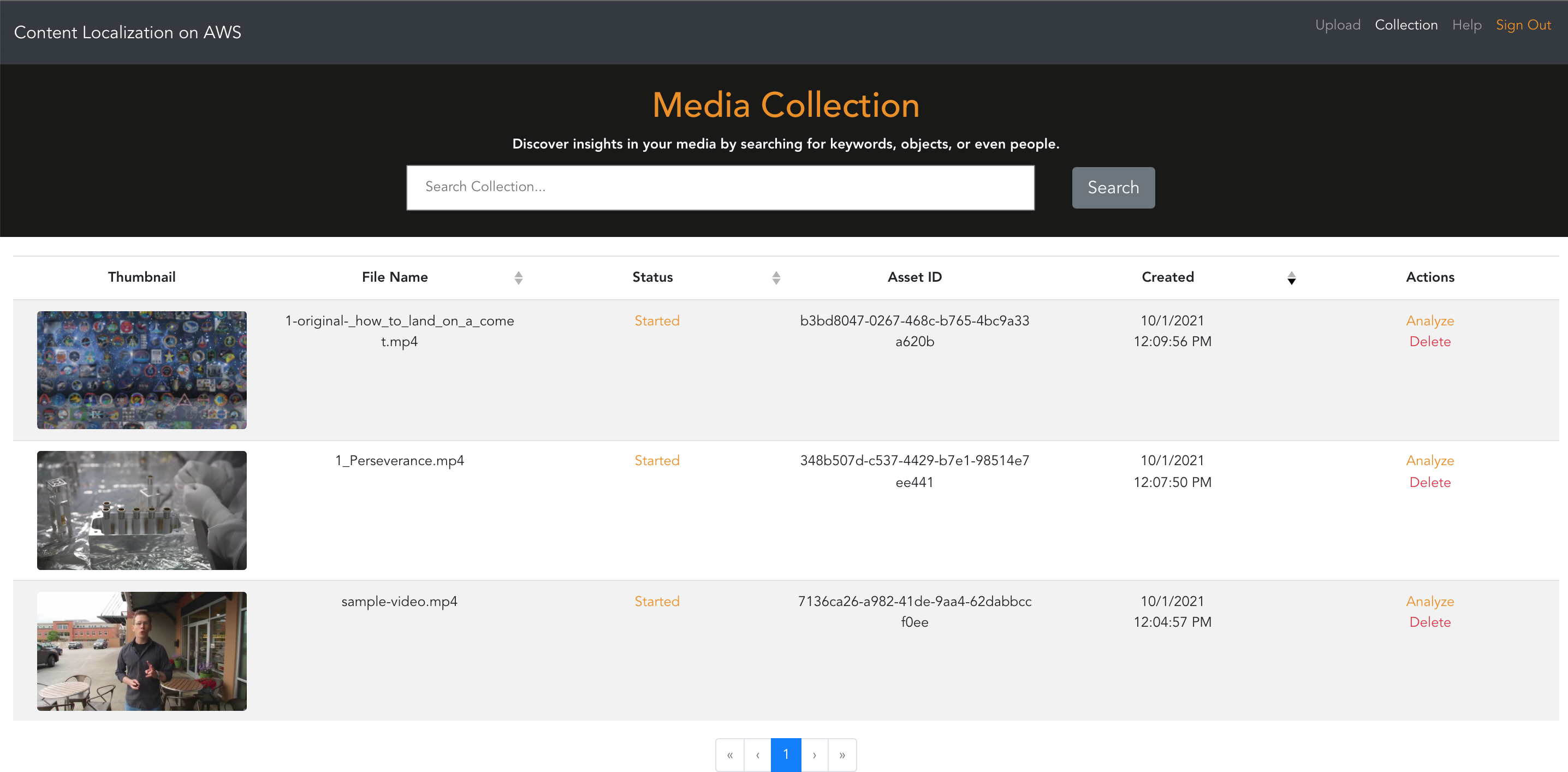The width and height of the screenshot is (1568, 772).
Task: Jump to the last page of results
Action: 842,755
